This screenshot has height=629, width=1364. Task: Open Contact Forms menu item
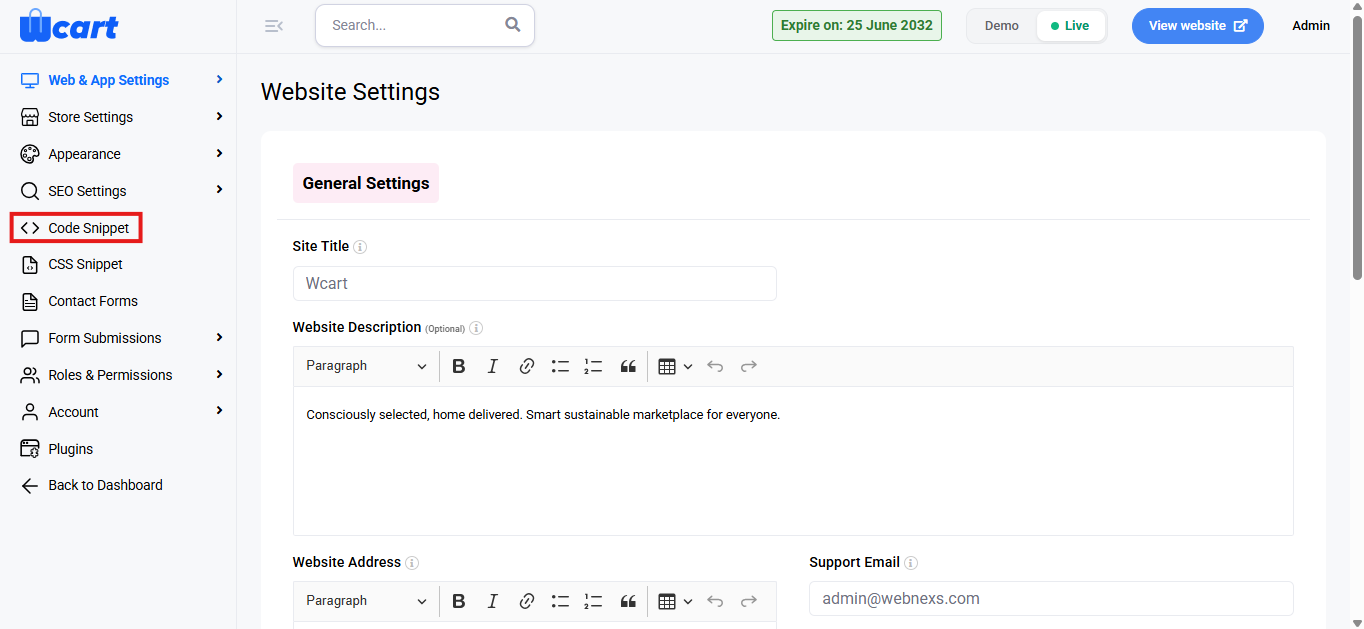pos(79,301)
